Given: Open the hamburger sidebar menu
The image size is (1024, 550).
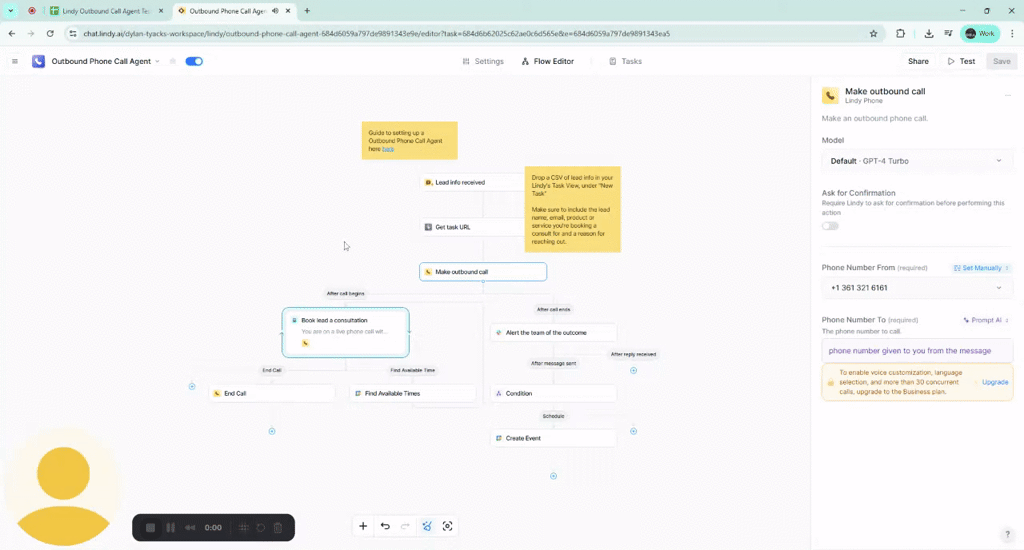Looking at the screenshot, I should pyautogui.click(x=15, y=62).
